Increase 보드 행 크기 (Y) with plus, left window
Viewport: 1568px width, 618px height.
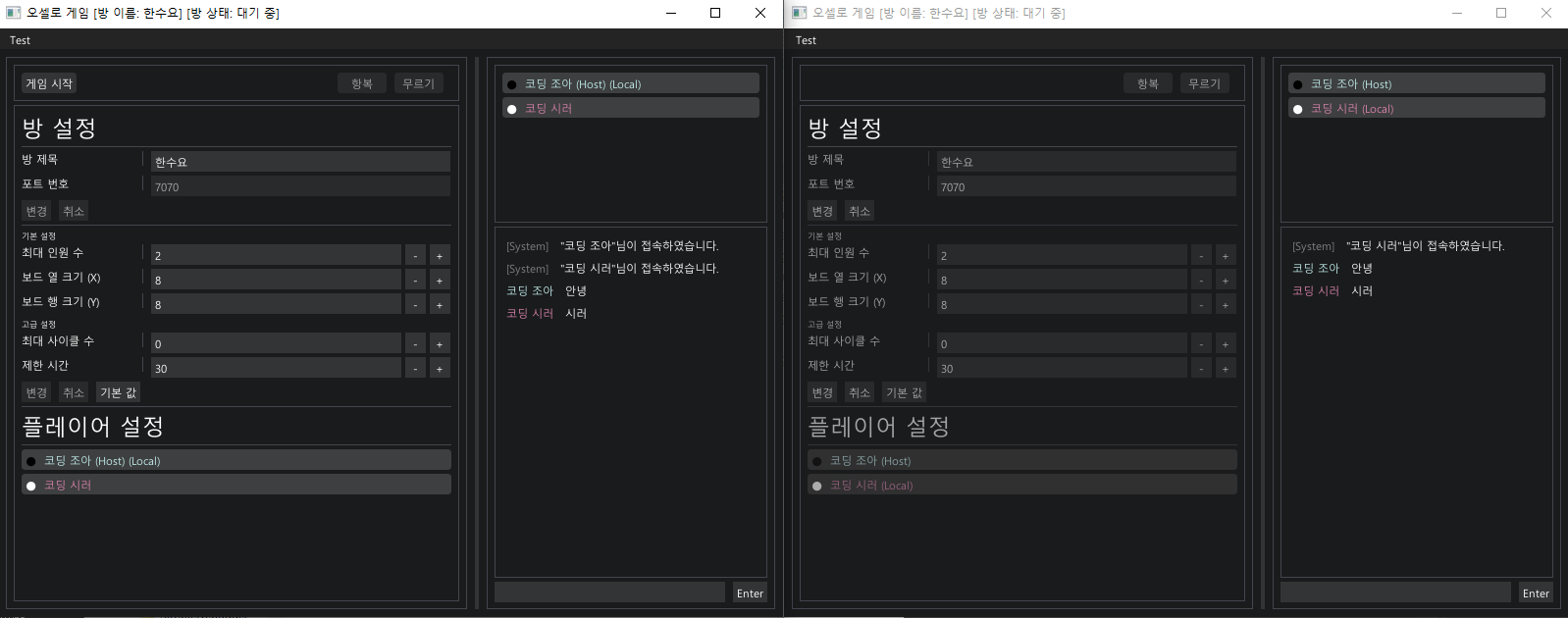(440, 304)
